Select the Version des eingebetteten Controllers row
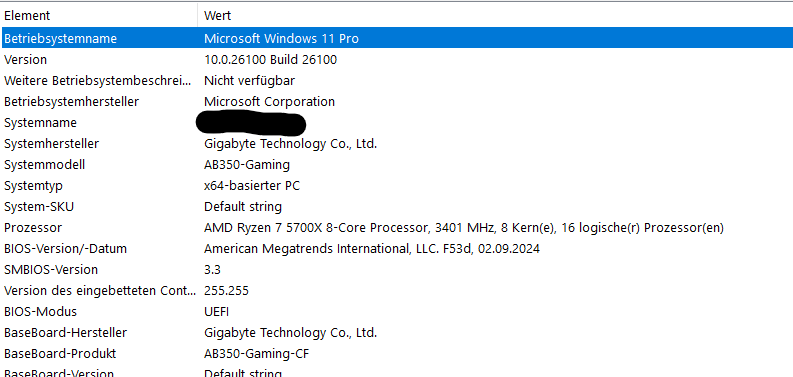 tap(396, 290)
